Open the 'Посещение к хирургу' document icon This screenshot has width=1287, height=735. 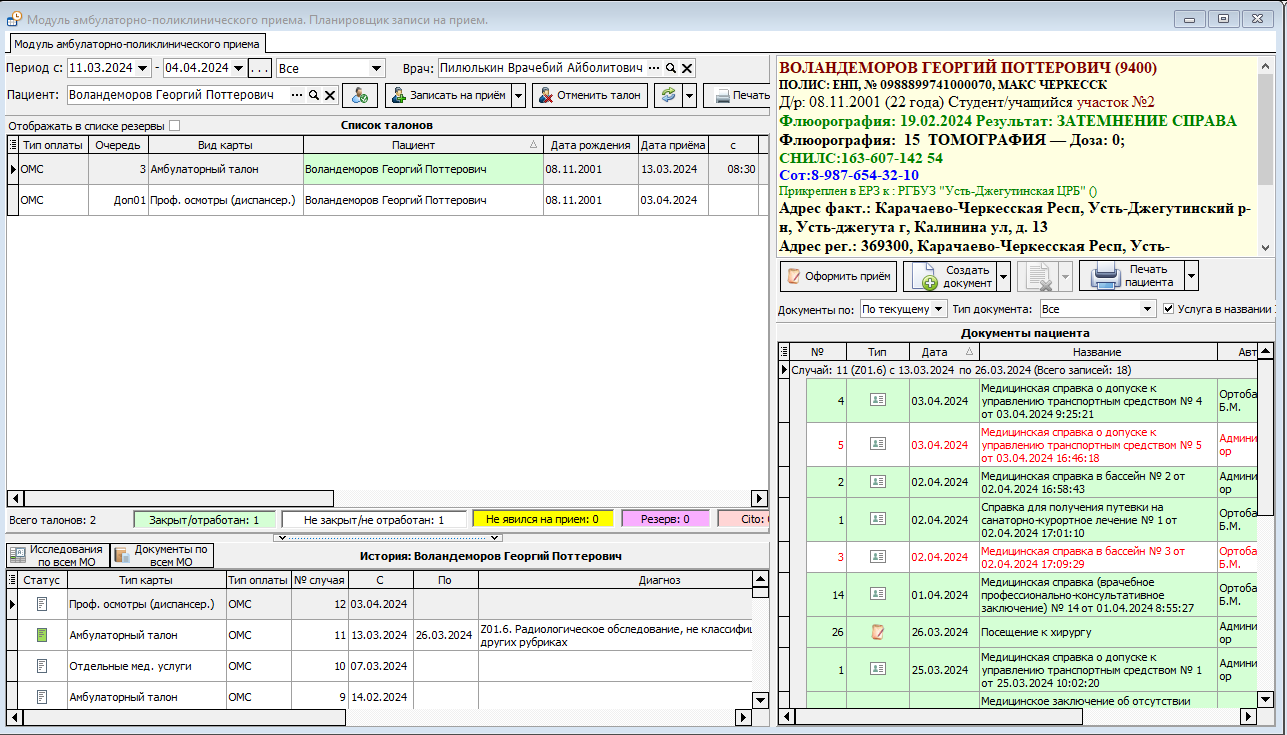click(x=877, y=631)
